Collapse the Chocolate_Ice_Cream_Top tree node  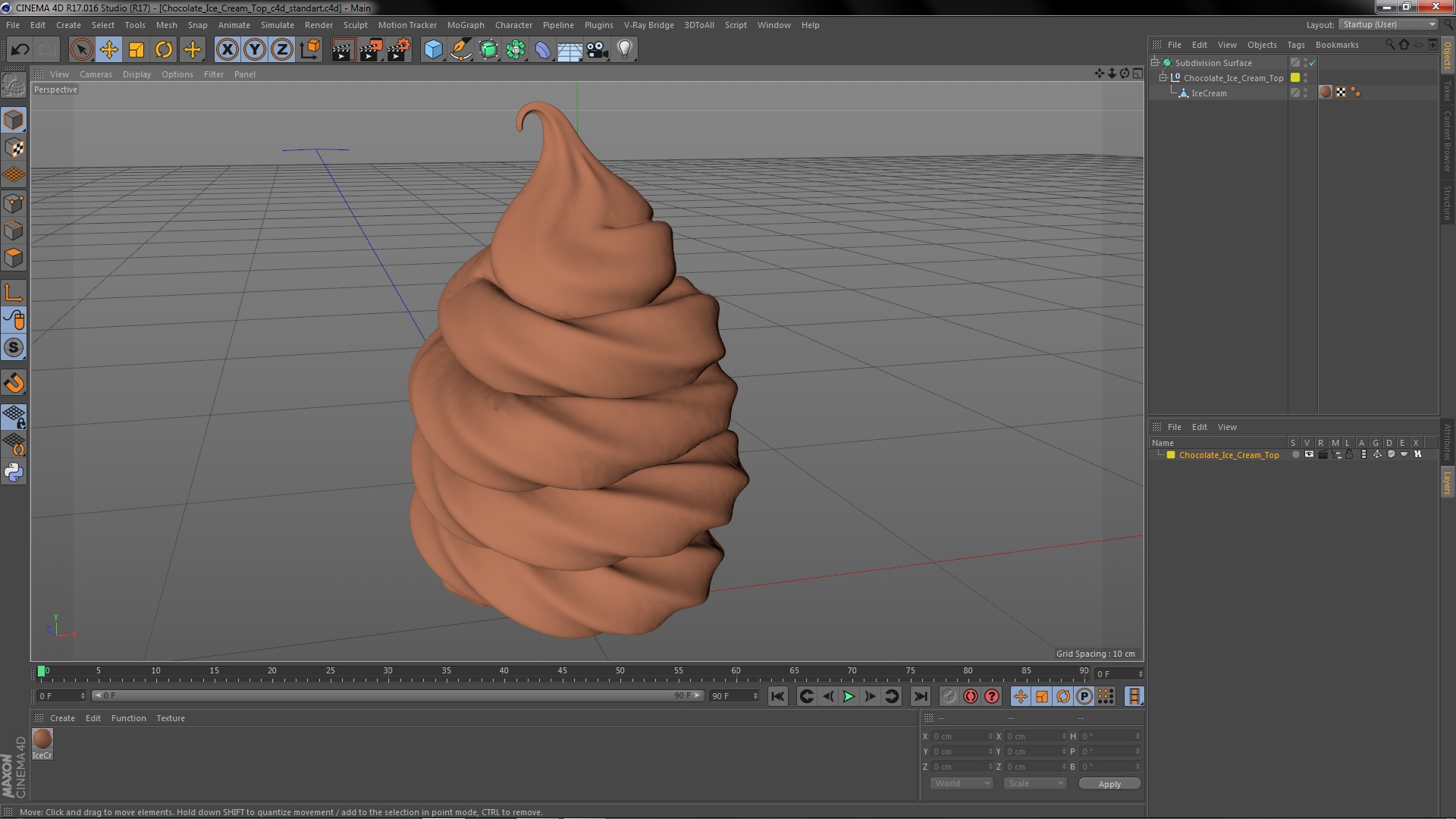(x=1163, y=78)
